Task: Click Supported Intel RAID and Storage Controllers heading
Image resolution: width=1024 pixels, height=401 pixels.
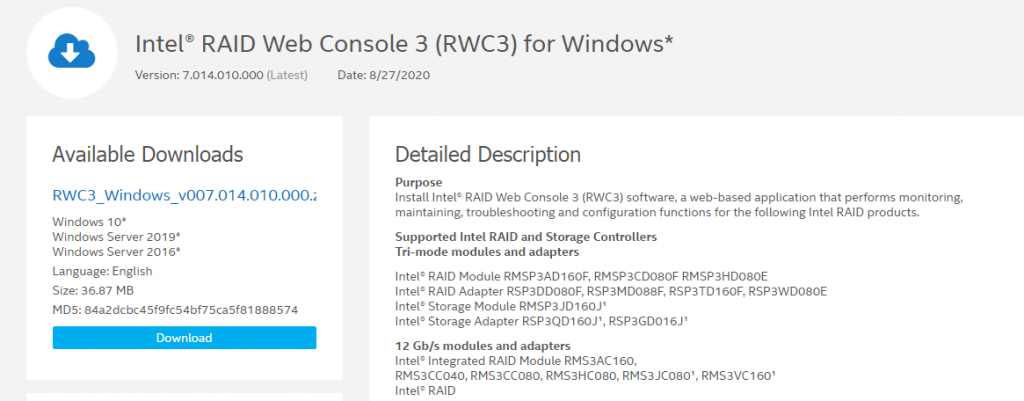Action: pos(526,236)
